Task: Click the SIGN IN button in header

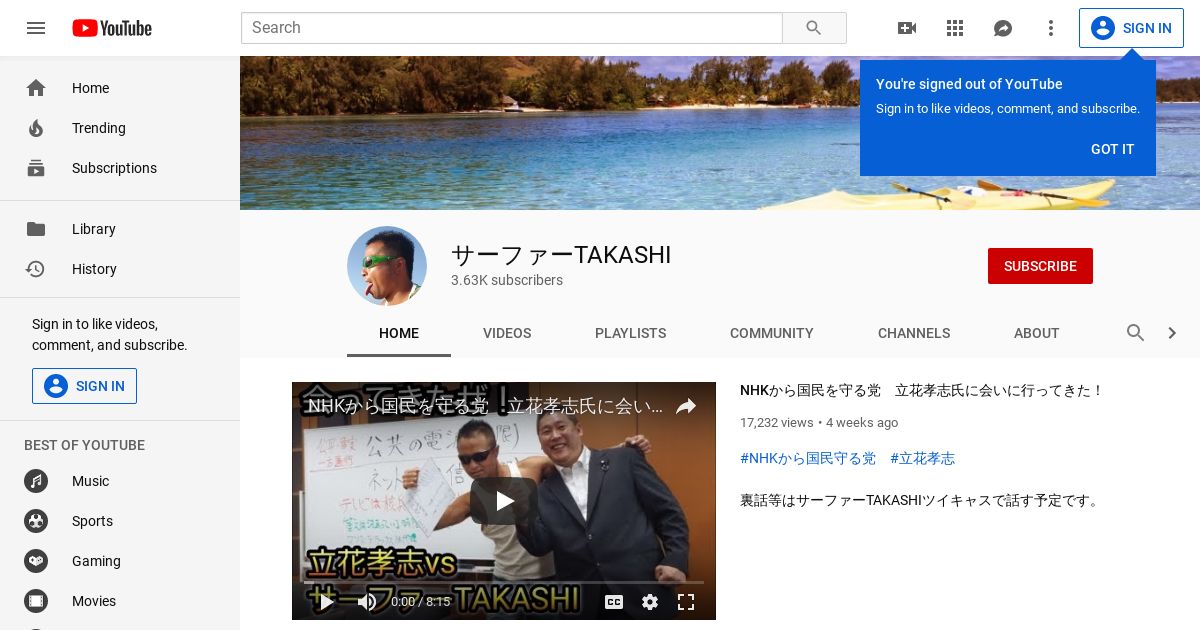Action: [x=1131, y=28]
